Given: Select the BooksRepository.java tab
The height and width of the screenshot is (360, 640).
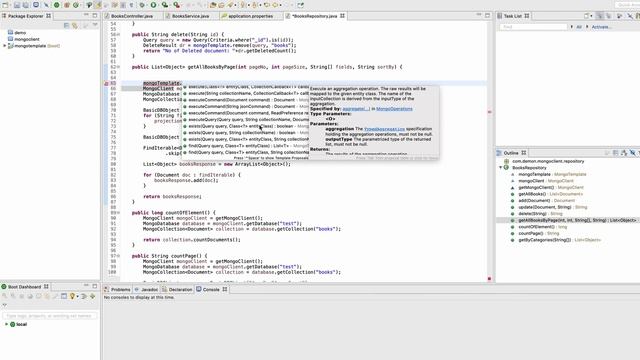Looking at the screenshot, I should (314, 16).
